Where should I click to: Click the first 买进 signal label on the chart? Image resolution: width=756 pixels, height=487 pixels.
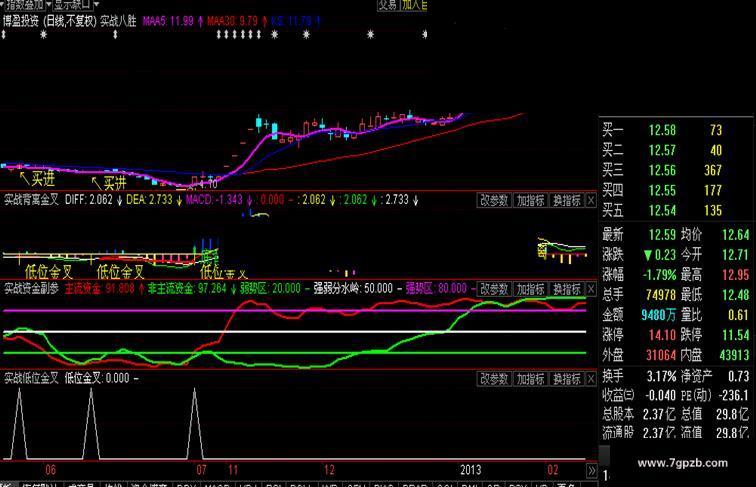42,179
